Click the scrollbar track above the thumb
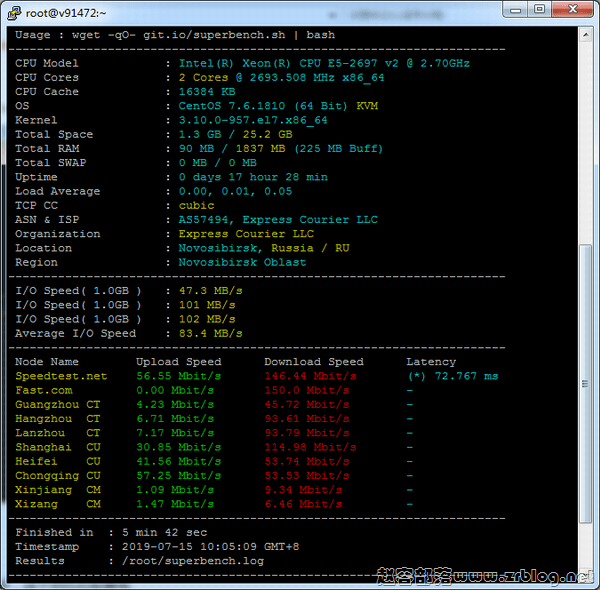 click(x=585, y=143)
